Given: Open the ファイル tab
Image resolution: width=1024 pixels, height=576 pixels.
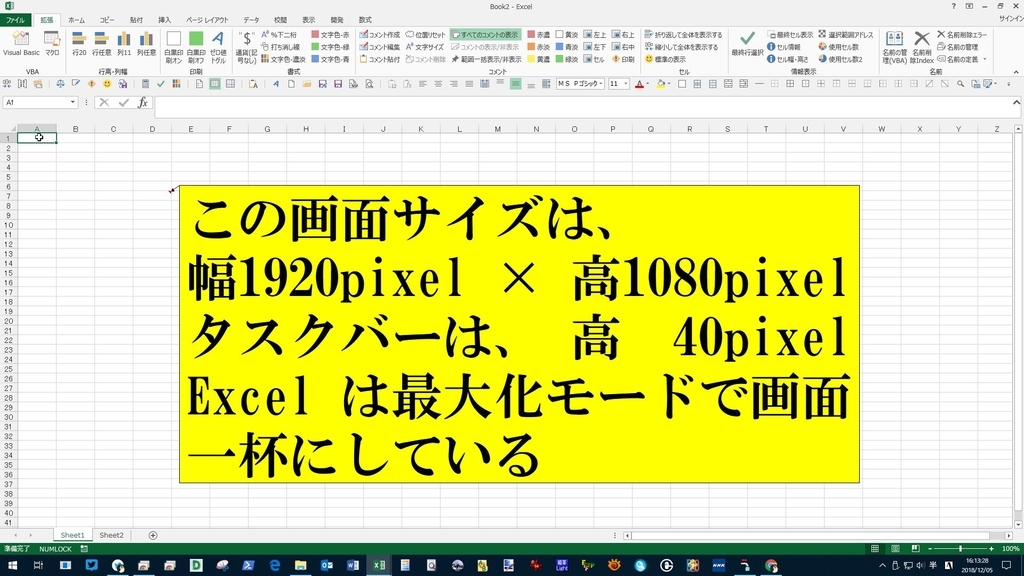Looking at the screenshot, I should click(15, 20).
